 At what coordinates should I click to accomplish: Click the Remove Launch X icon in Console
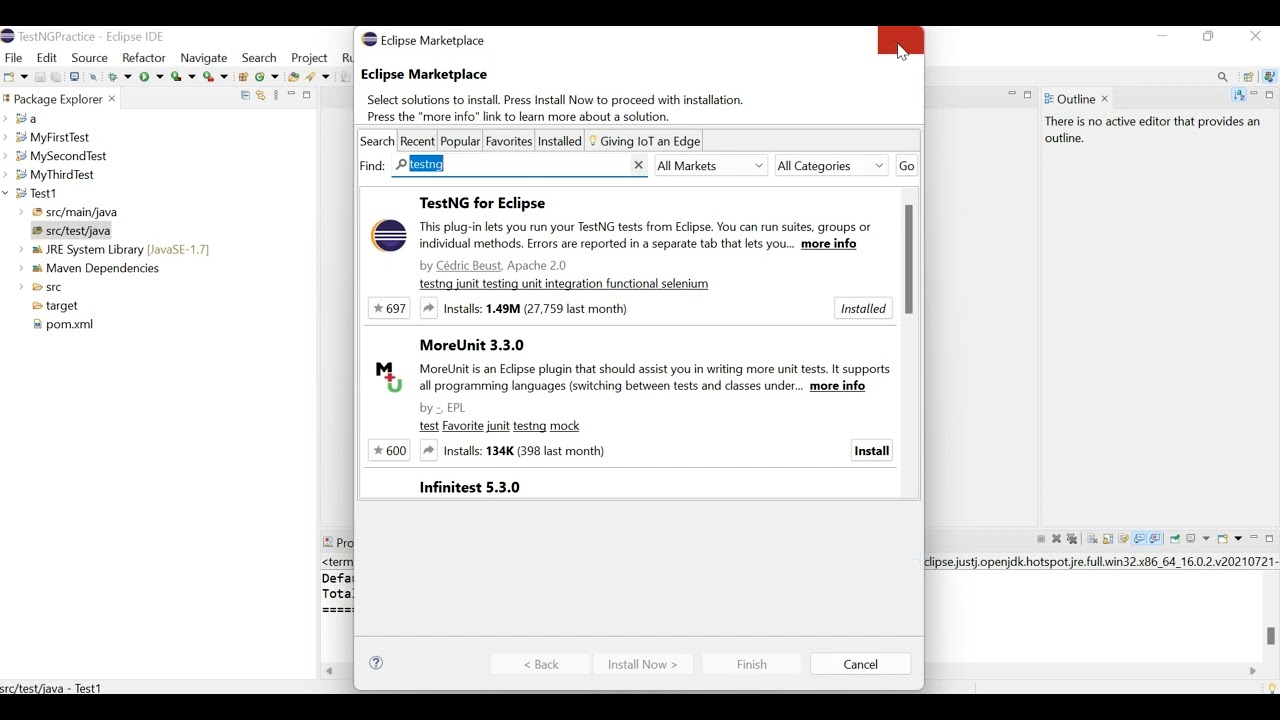(x=1056, y=539)
